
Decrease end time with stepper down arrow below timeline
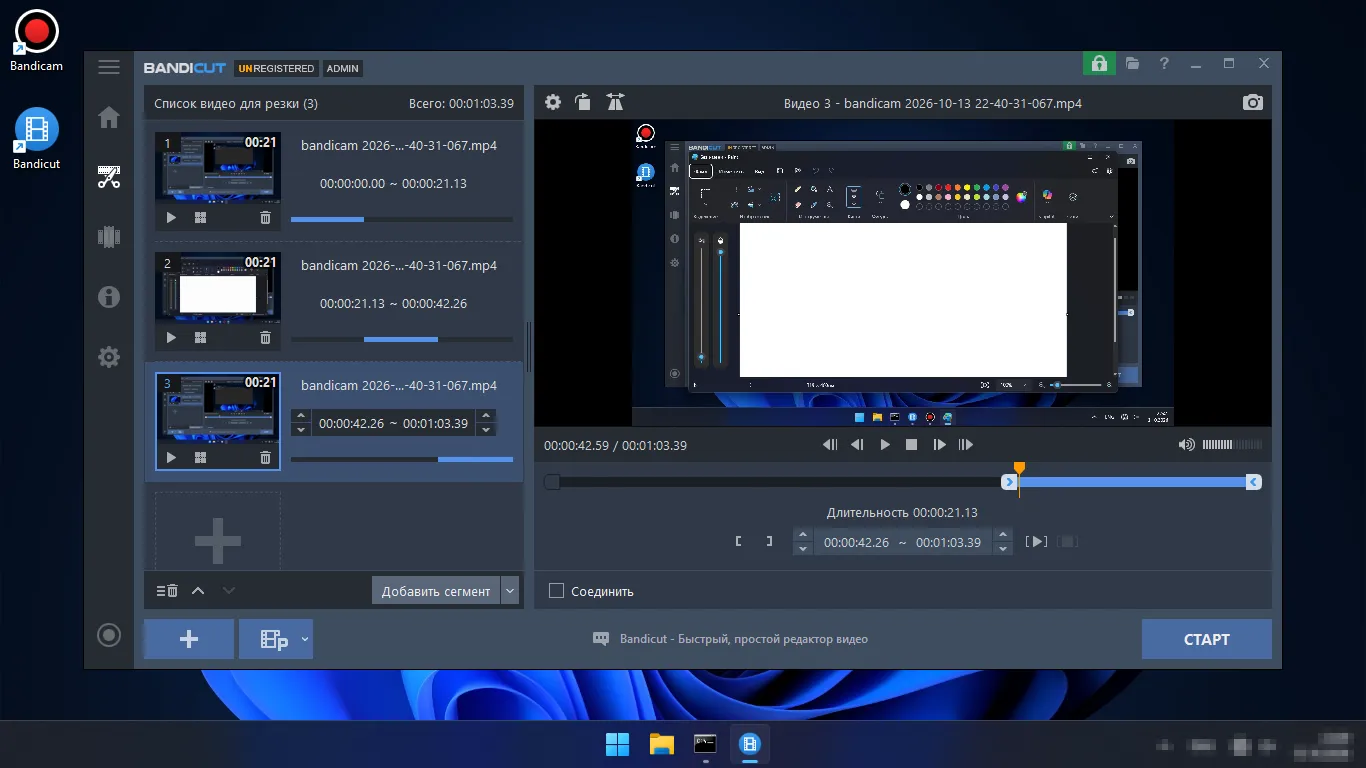coord(1004,548)
